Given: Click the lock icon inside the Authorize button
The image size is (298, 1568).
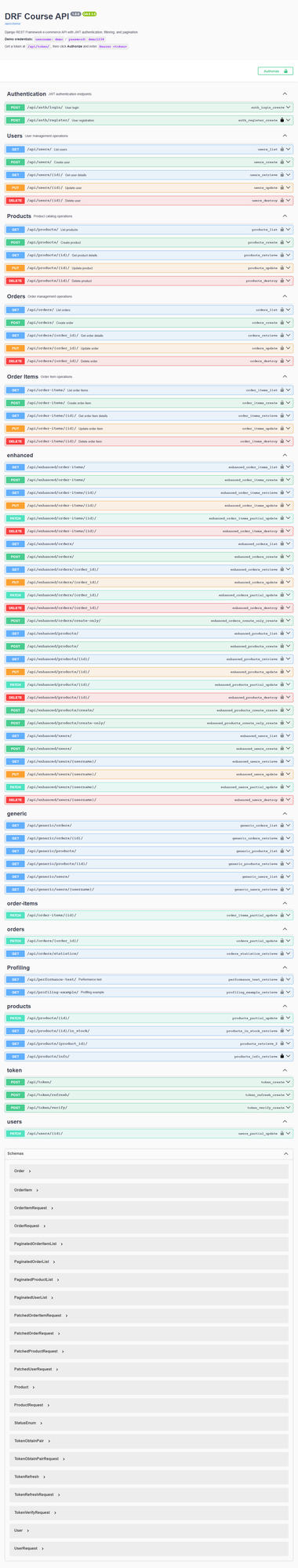Looking at the screenshot, I should (x=285, y=71).
